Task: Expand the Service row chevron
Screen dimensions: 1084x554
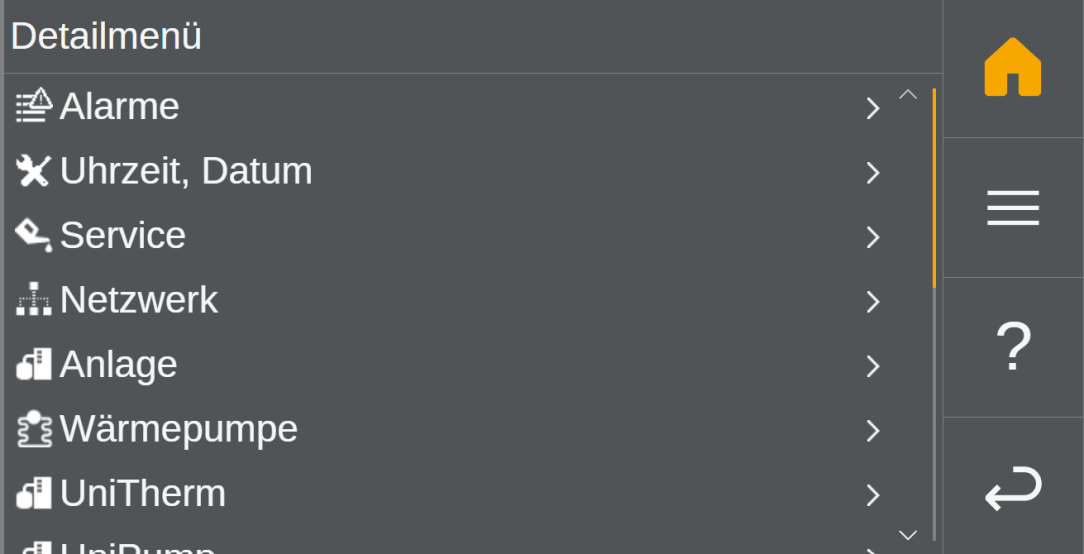Action: [873, 237]
